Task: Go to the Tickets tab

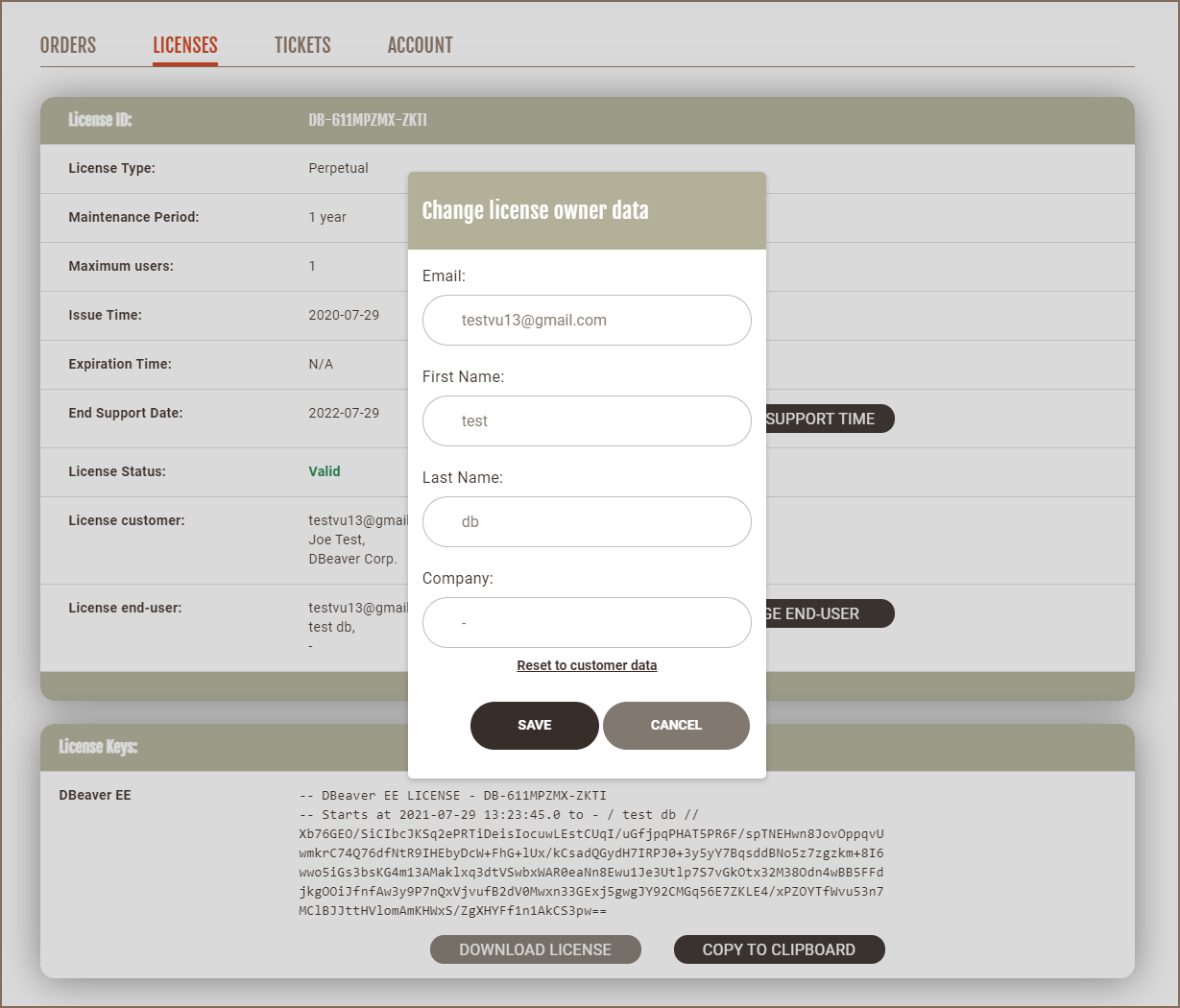Action: coord(302,45)
